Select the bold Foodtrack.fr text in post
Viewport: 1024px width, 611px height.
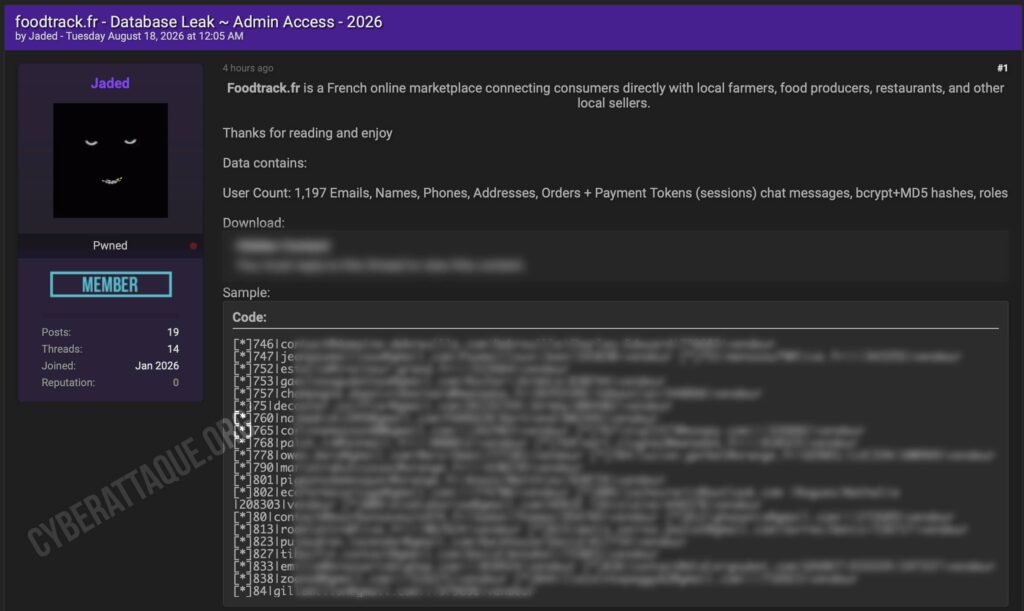point(263,88)
